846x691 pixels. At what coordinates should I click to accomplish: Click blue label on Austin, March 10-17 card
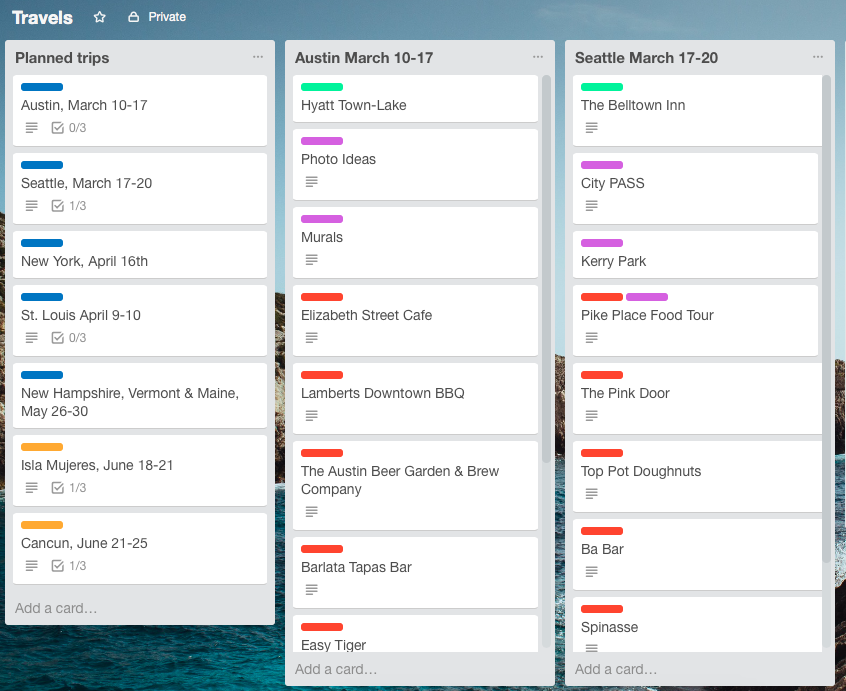point(42,87)
